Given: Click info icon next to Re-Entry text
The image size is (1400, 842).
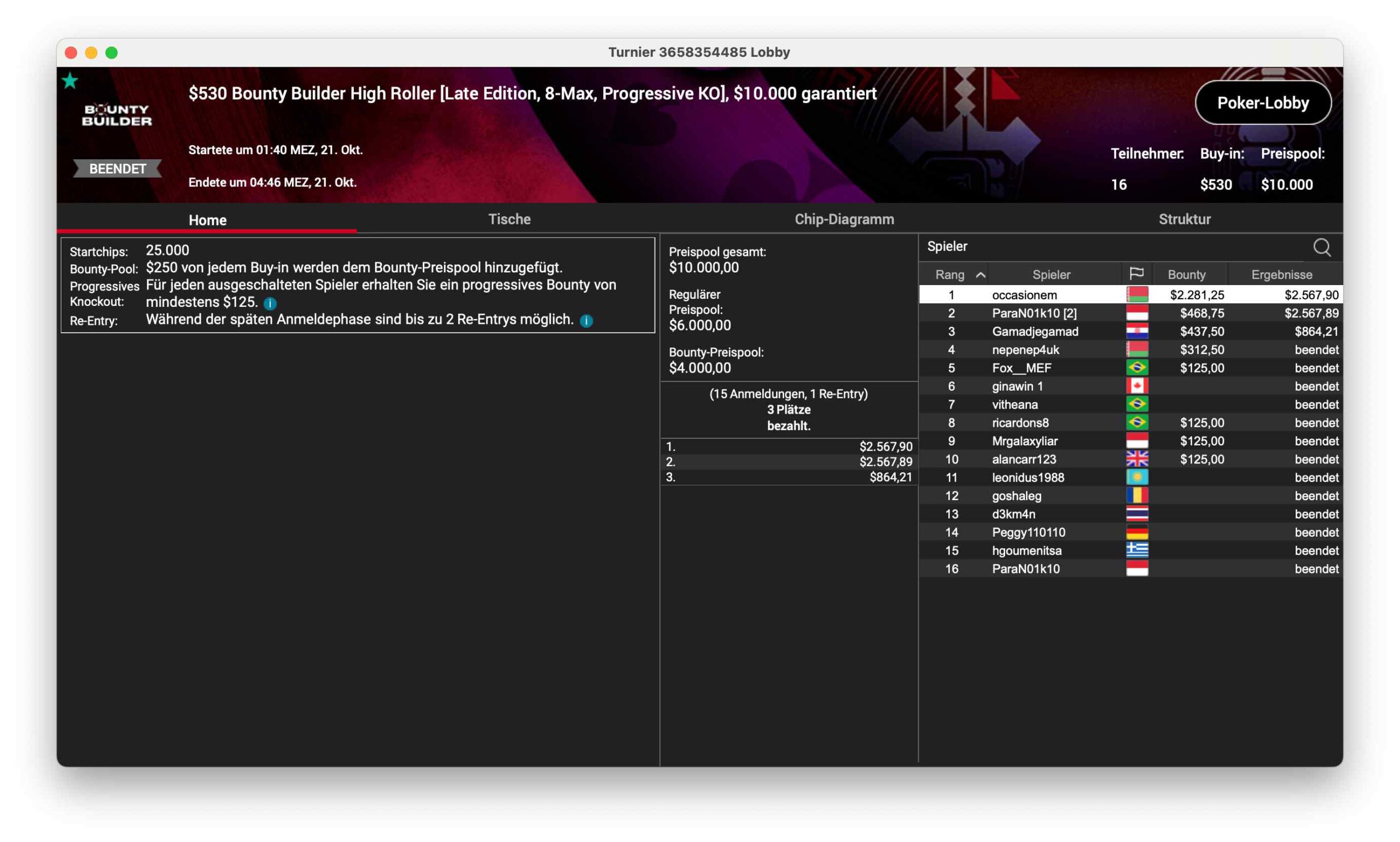Looking at the screenshot, I should pyautogui.click(x=586, y=321).
